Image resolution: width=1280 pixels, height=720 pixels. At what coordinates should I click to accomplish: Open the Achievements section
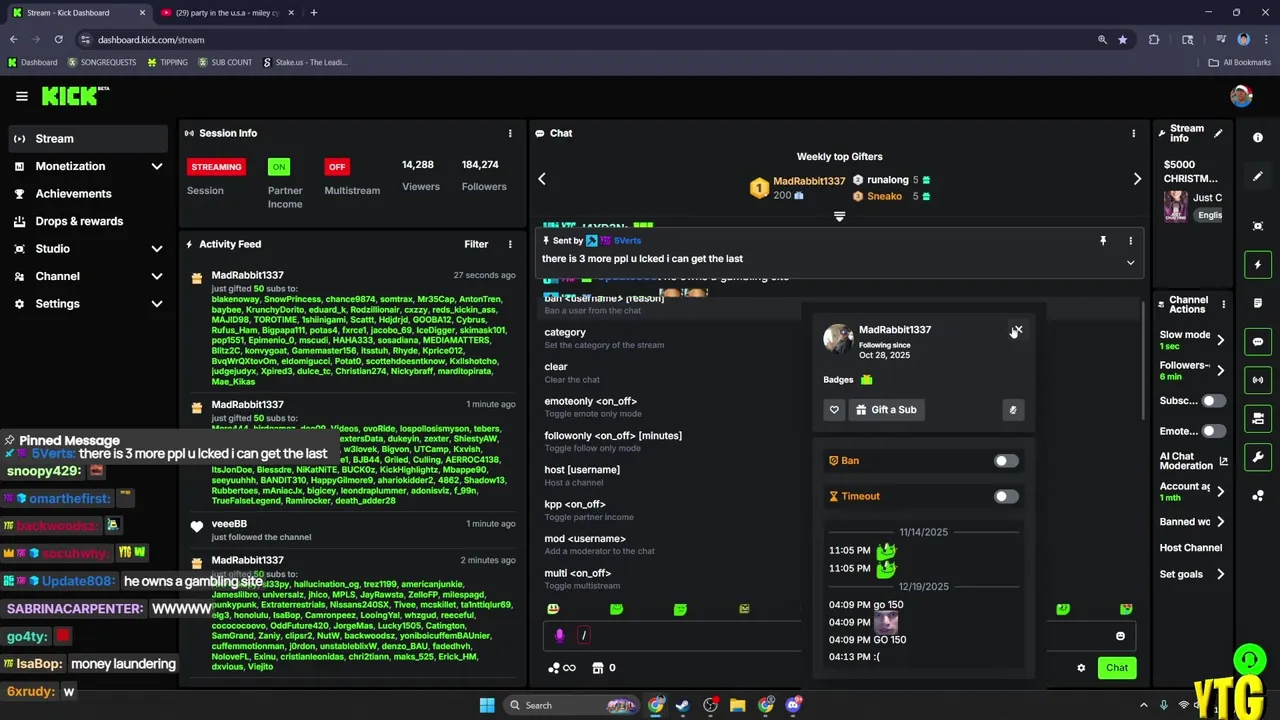click(x=88, y=194)
